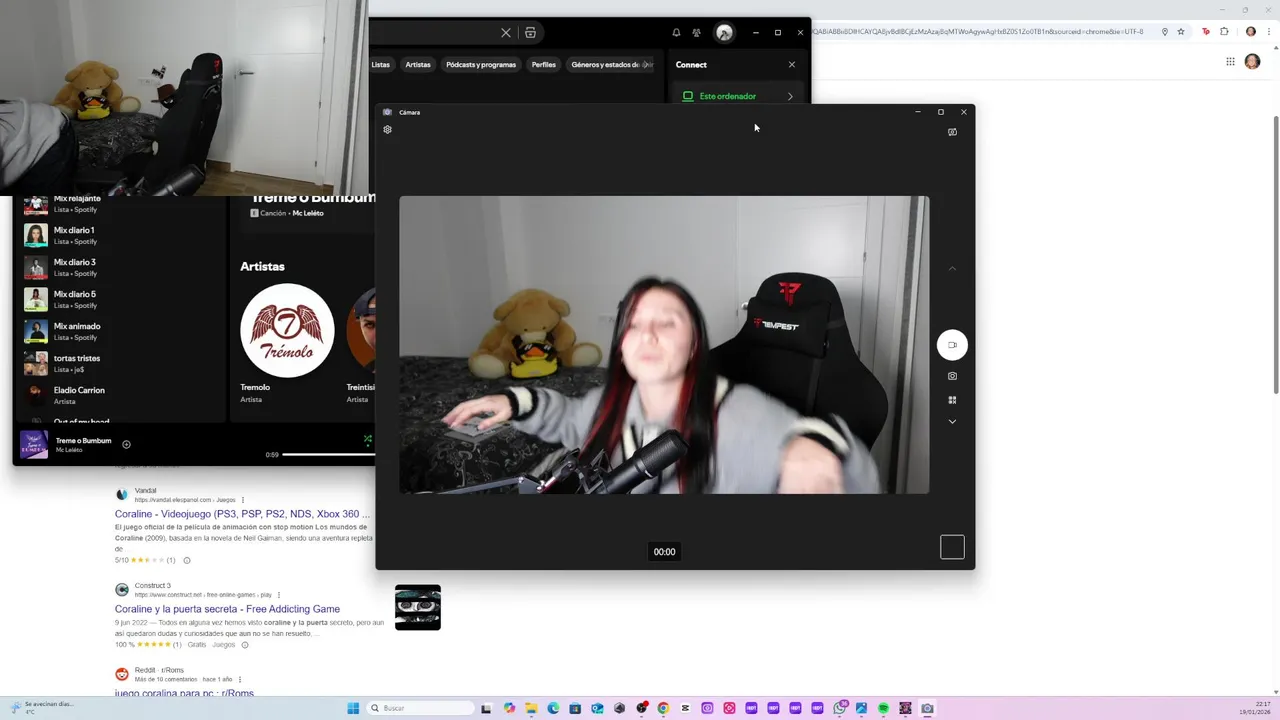Click now playing album cover
The height and width of the screenshot is (720, 1280).
34,444
